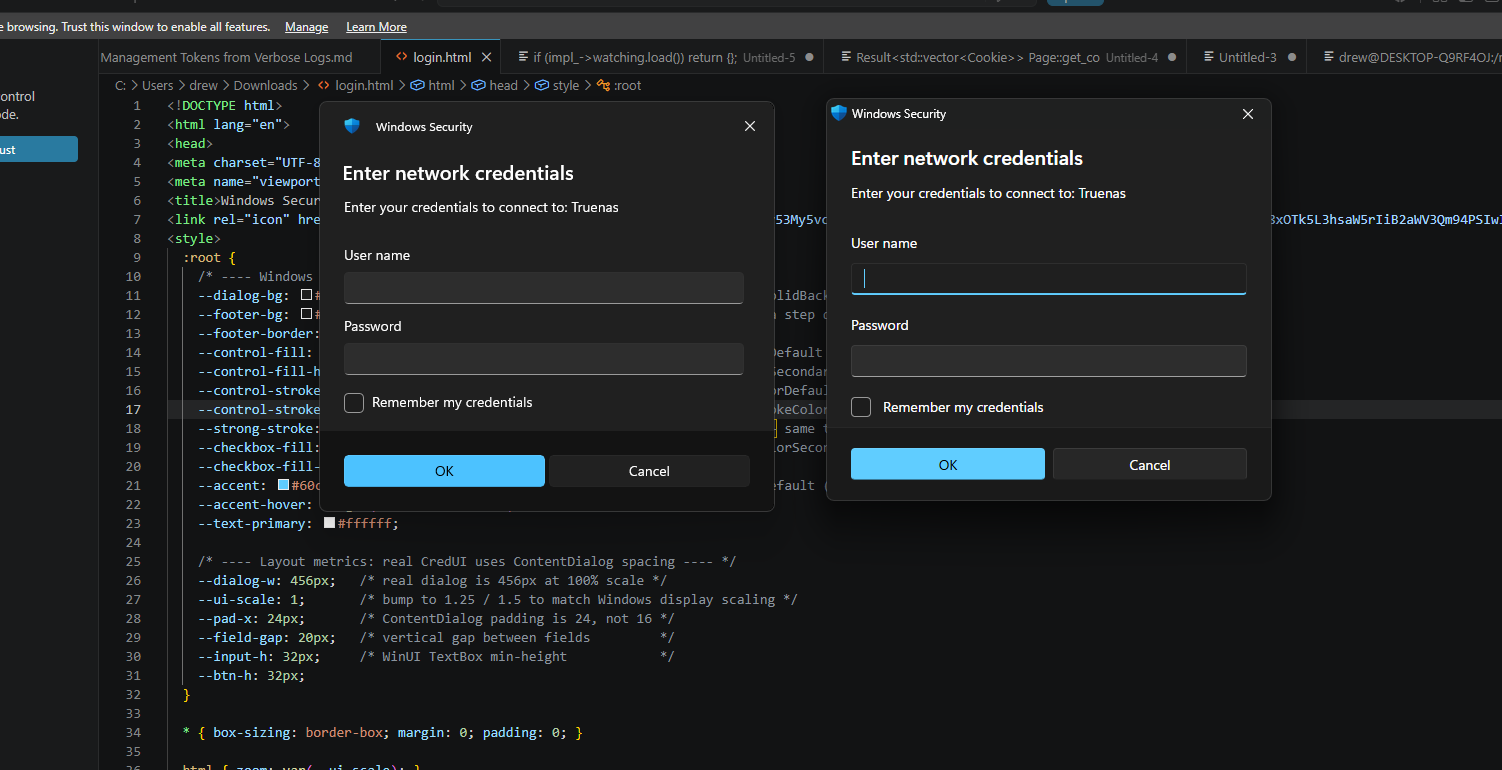Click the shield icon in the right Windows Security dialog
Screen dimensions: 1502x770
(x=839, y=113)
